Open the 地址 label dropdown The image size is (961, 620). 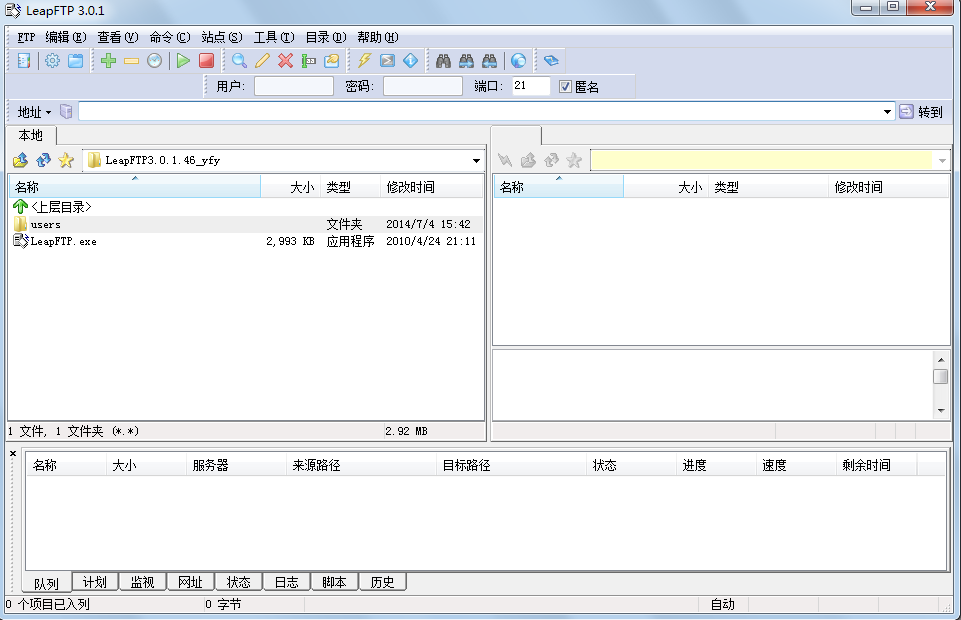(x=34, y=112)
